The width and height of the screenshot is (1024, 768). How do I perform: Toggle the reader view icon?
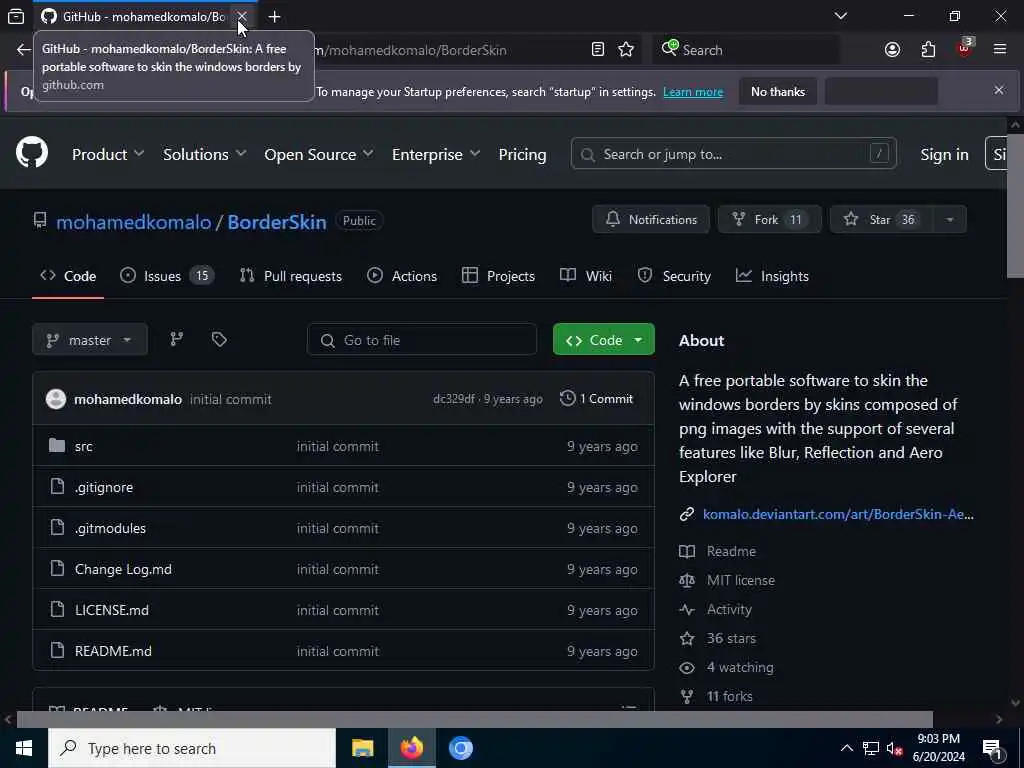click(598, 50)
